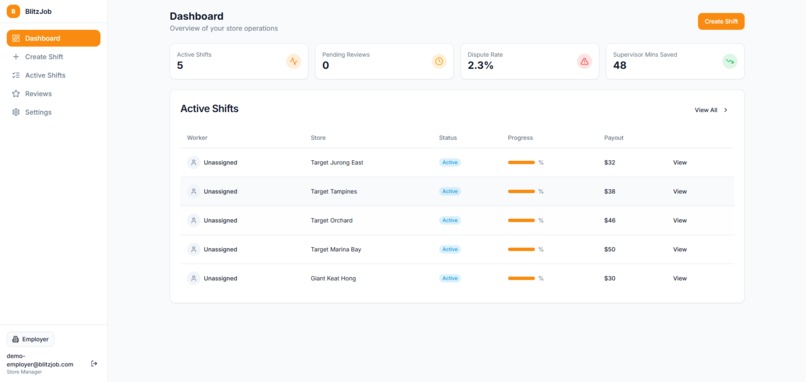This screenshot has height=382, width=806.
Task: View the Giant Keat Hong shift
Action: tap(680, 278)
